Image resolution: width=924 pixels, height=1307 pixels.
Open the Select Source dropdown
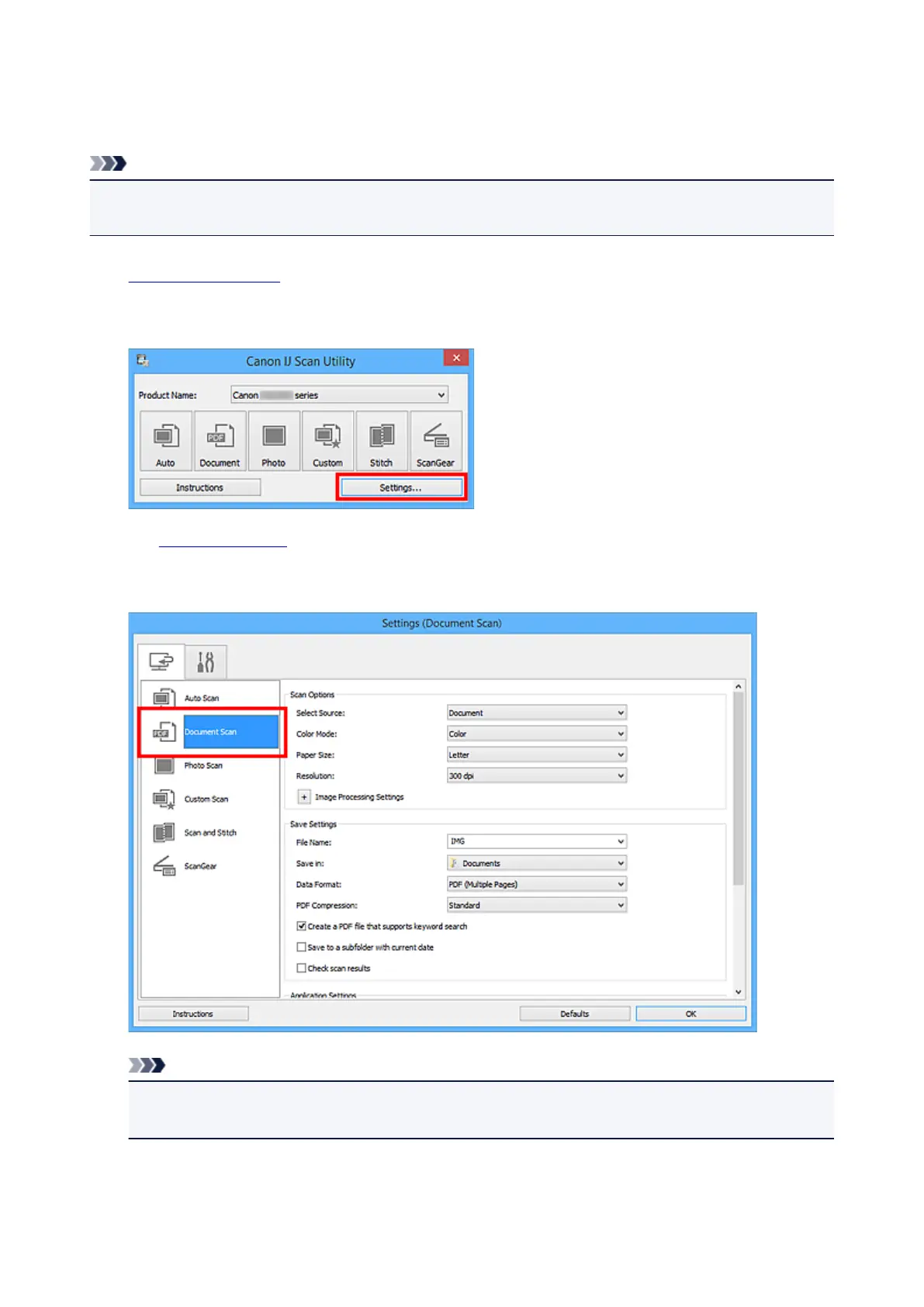(x=537, y=712)
